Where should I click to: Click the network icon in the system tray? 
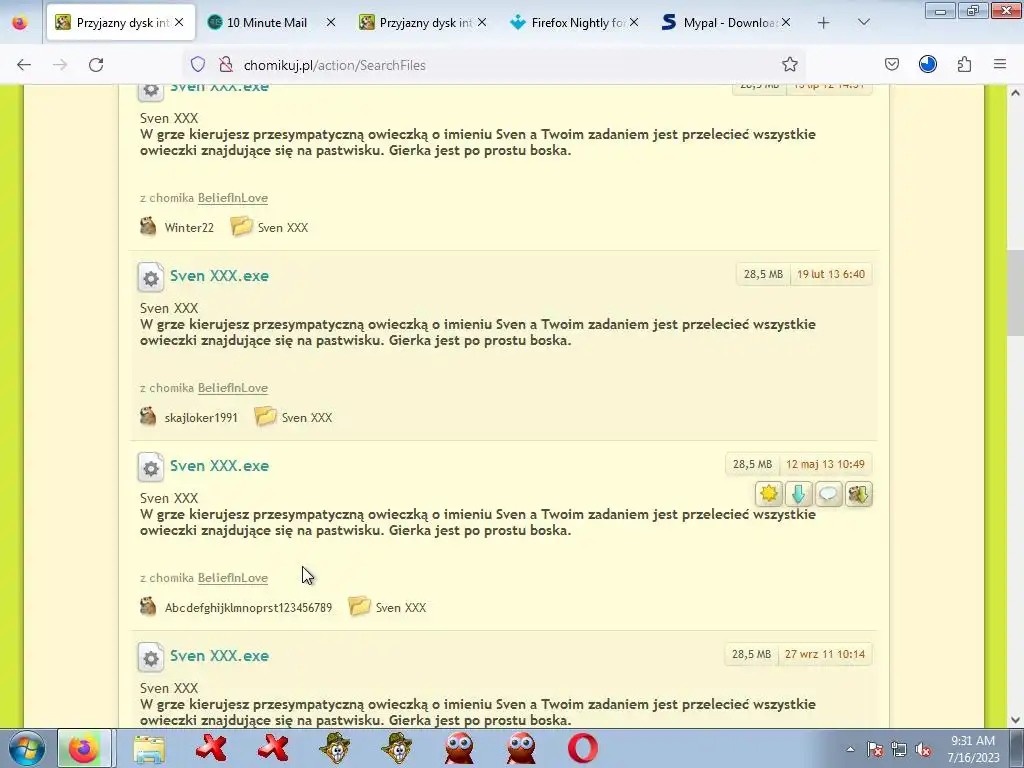point(899,749)
